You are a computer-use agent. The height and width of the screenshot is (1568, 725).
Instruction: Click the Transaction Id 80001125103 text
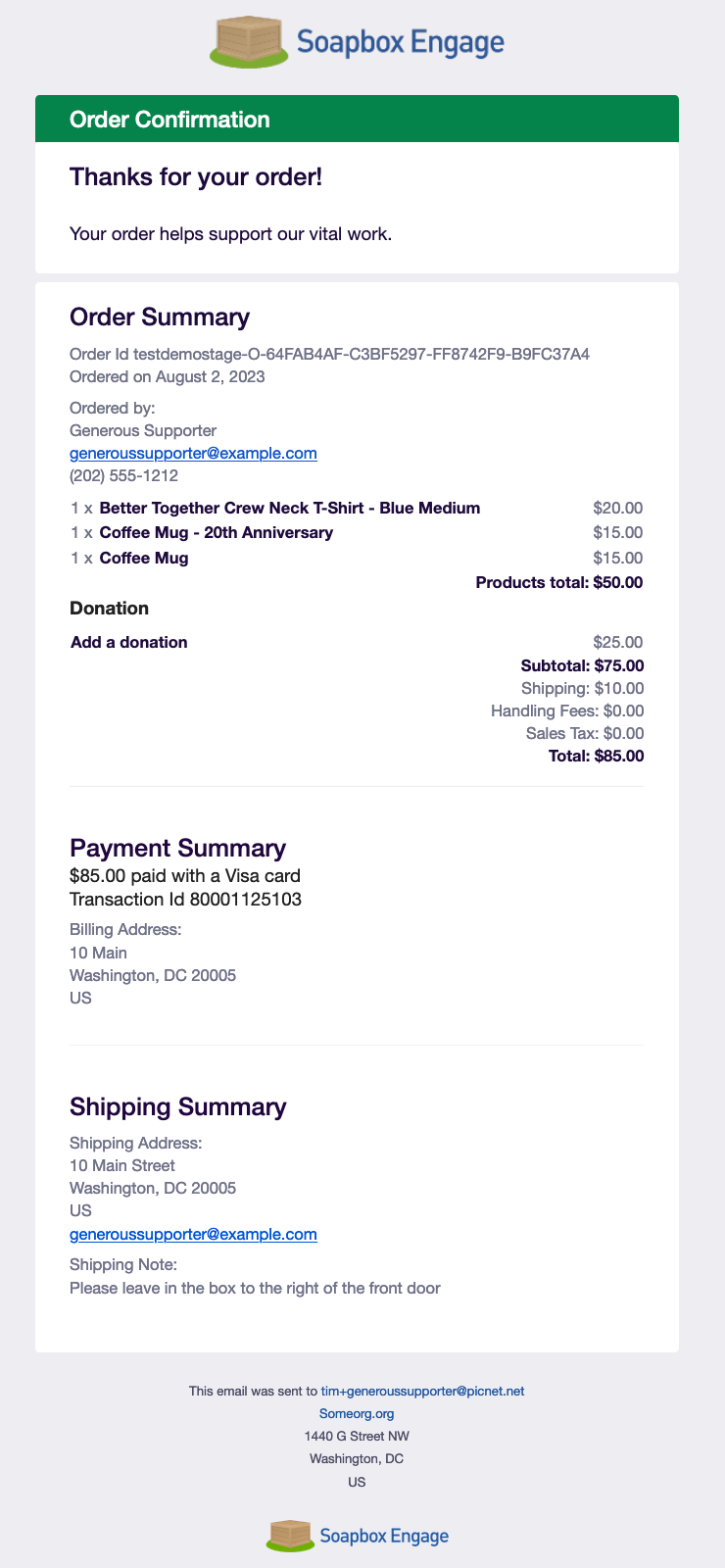point(185,899)
